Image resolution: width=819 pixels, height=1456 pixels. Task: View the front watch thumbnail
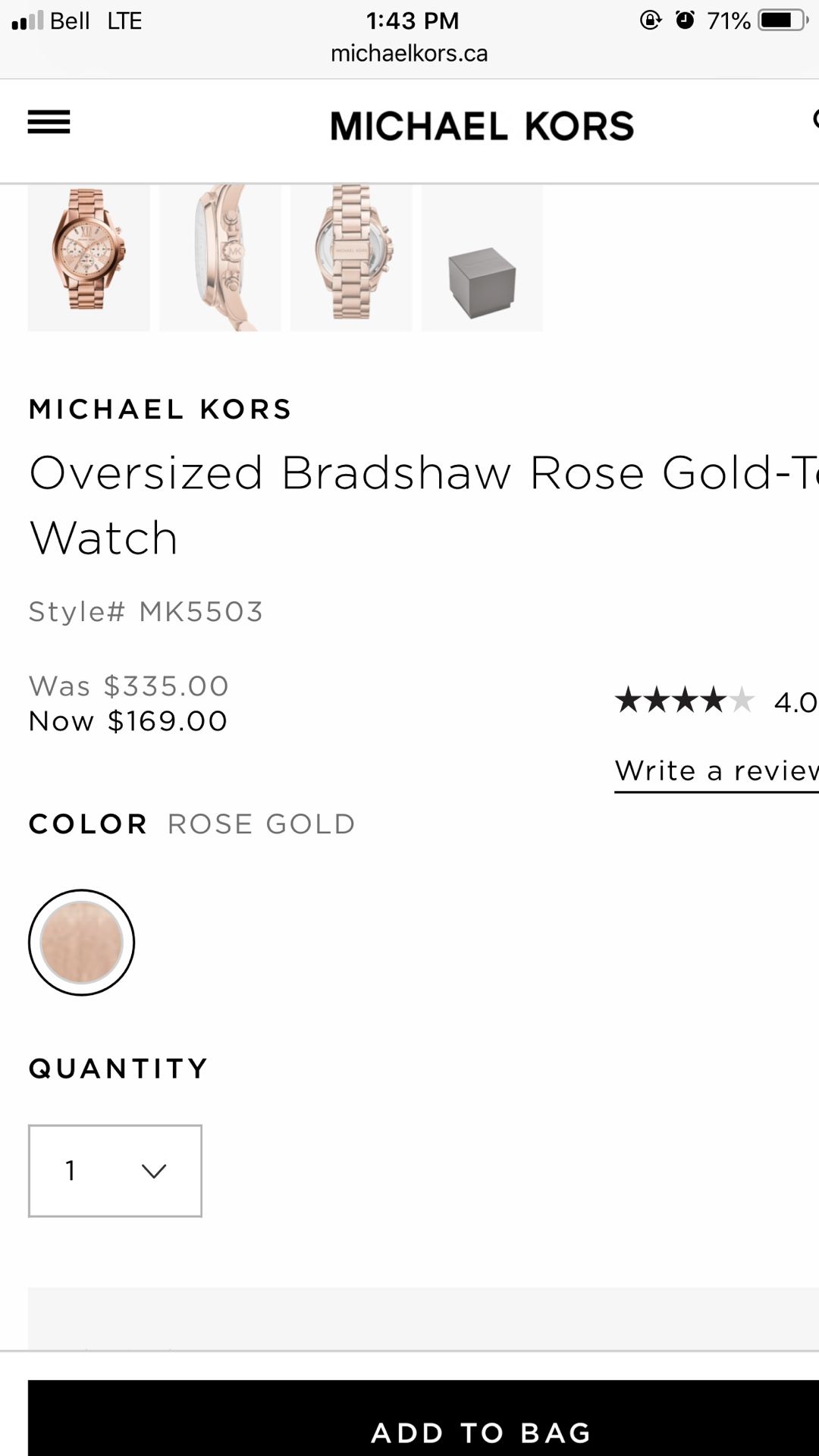click(x=89, y=258)
